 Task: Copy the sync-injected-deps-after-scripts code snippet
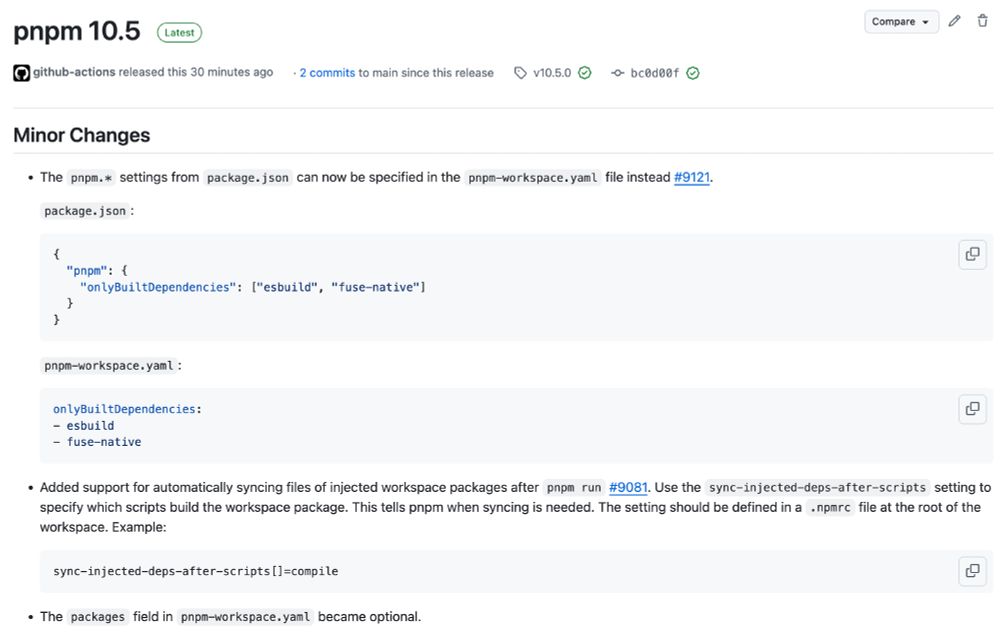click(x=973, y=570)
